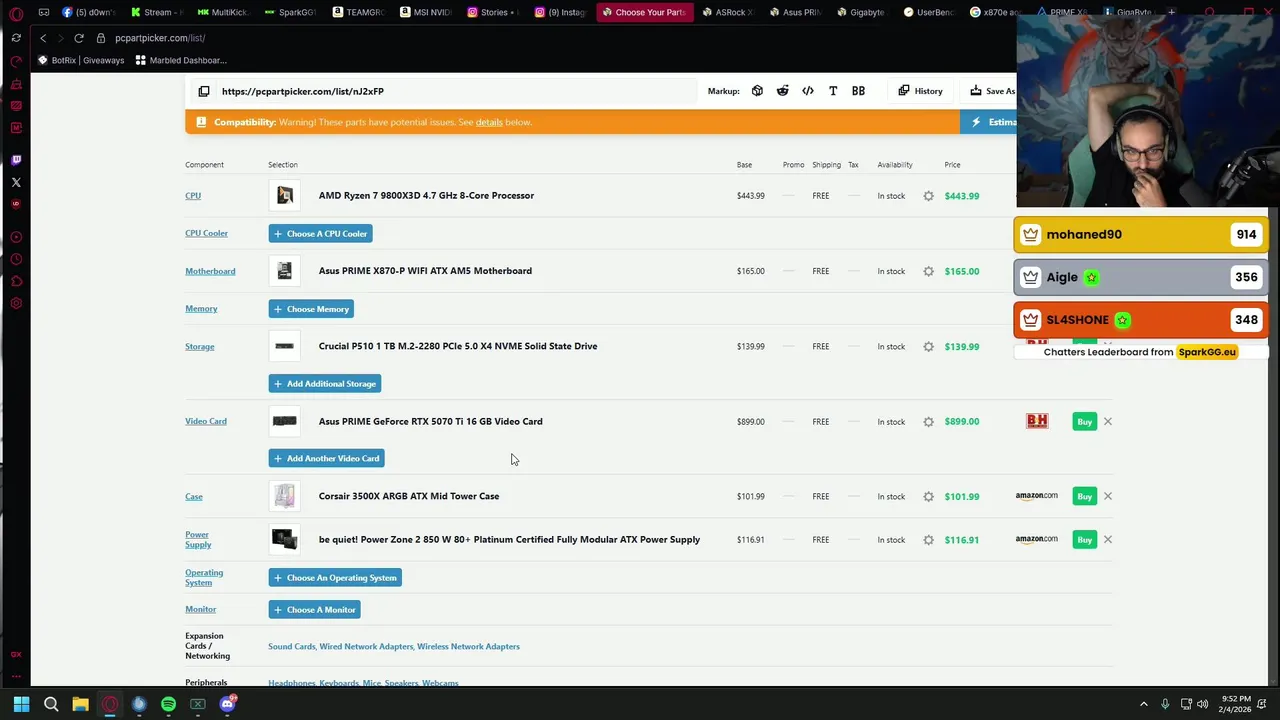Click the lock site-info icon in address bar

click(x=101, y=38)
